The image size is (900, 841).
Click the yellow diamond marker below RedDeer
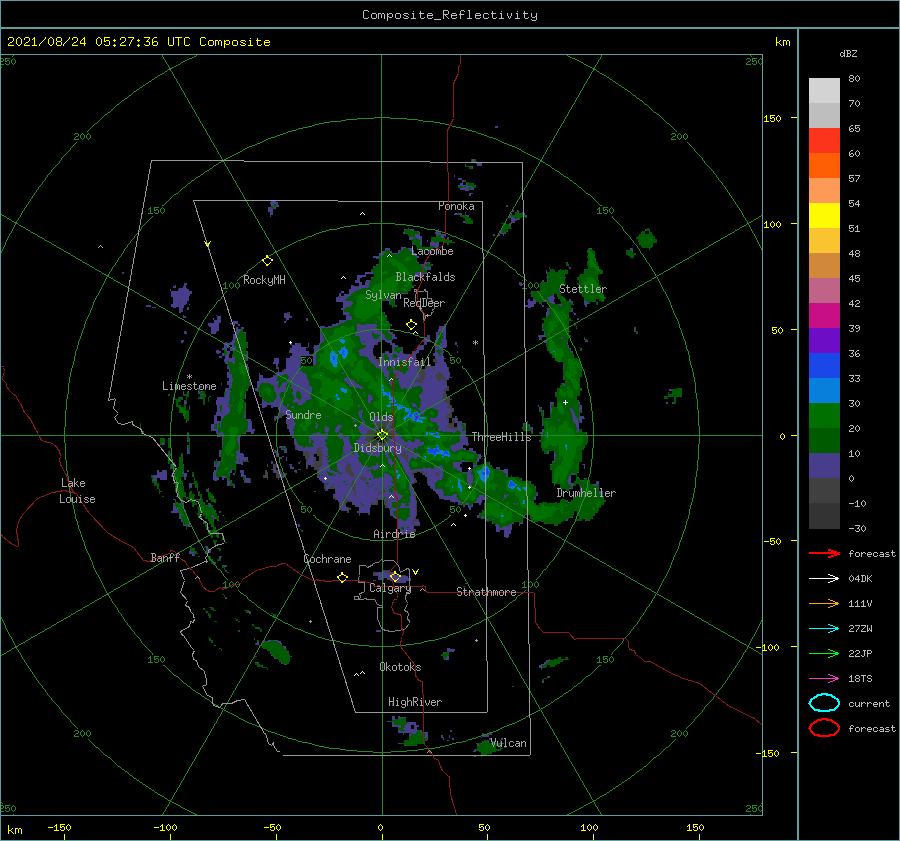[411, 324]
